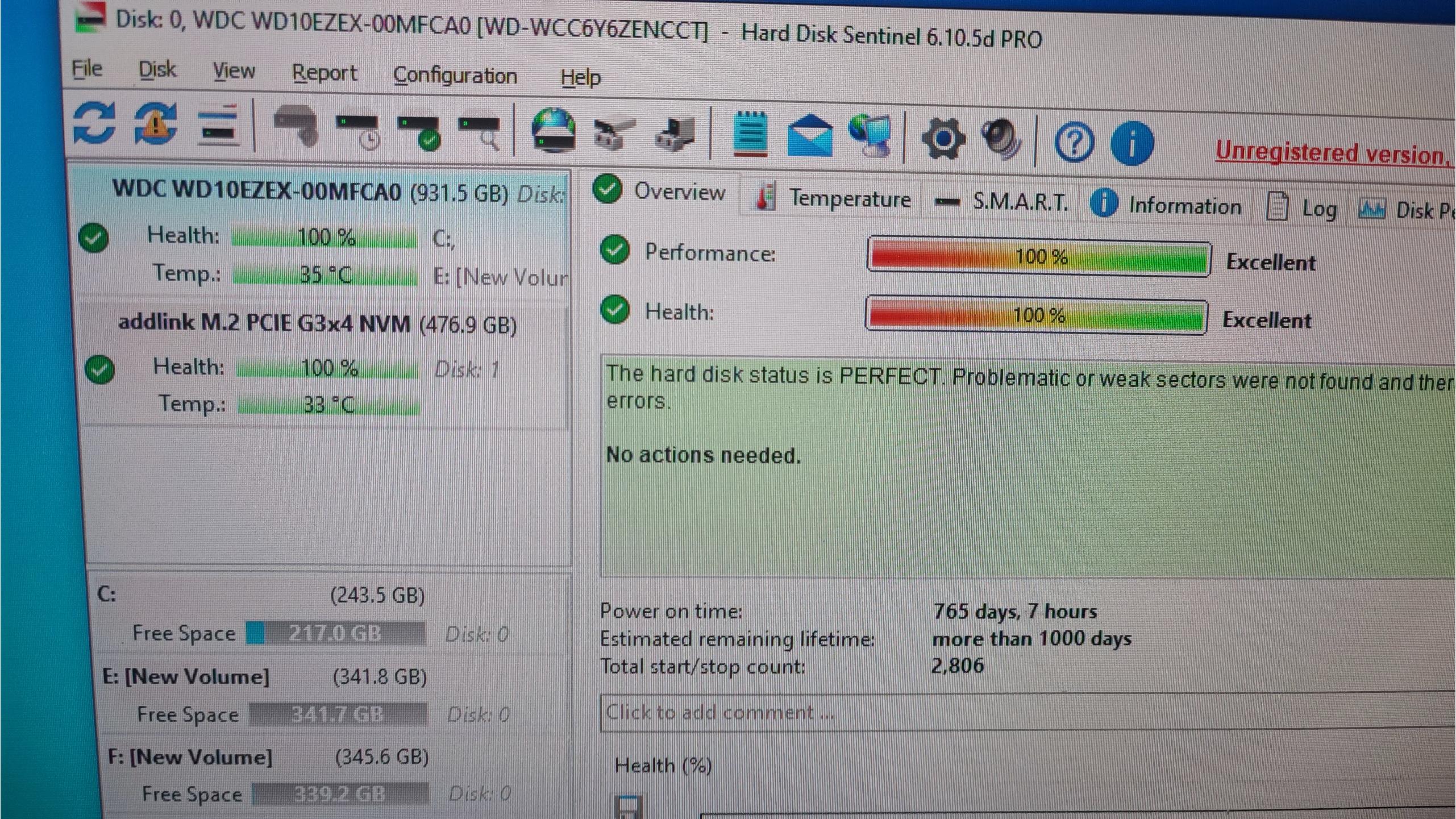Screen dimensions: 1456x819
Task: Open the teal notepad report icon
Action: pyautogui.click(x=750, y=134)
